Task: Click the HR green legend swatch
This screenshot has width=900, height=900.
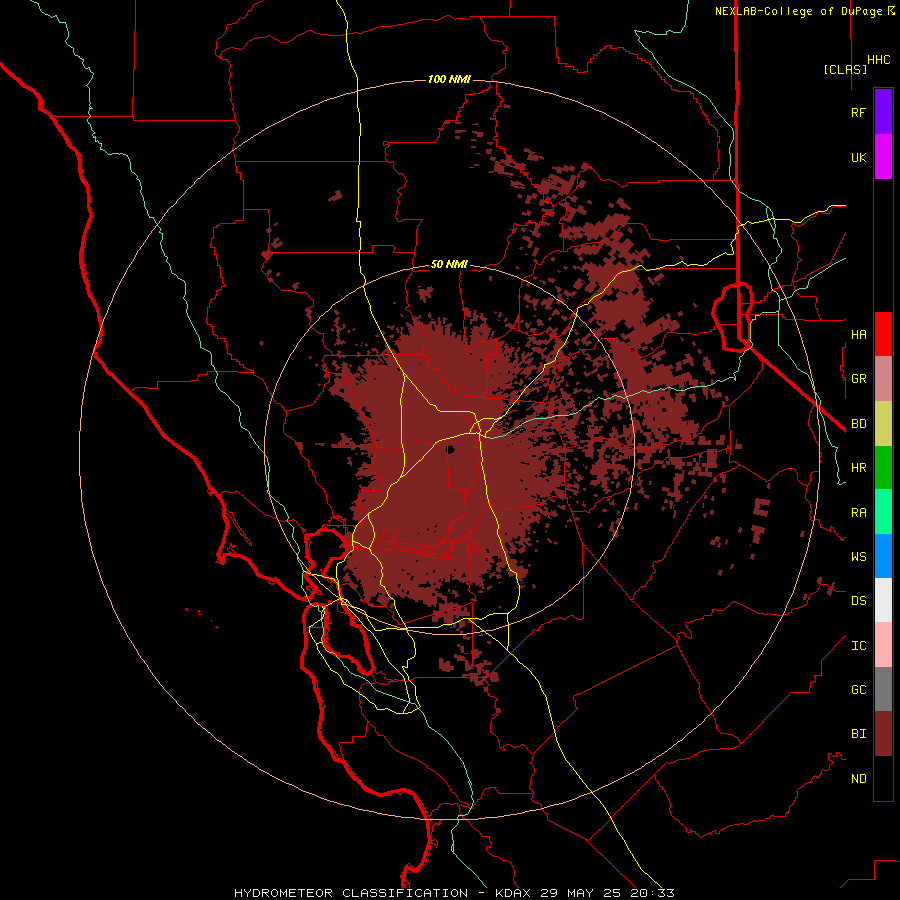Action: pos(883,468)
